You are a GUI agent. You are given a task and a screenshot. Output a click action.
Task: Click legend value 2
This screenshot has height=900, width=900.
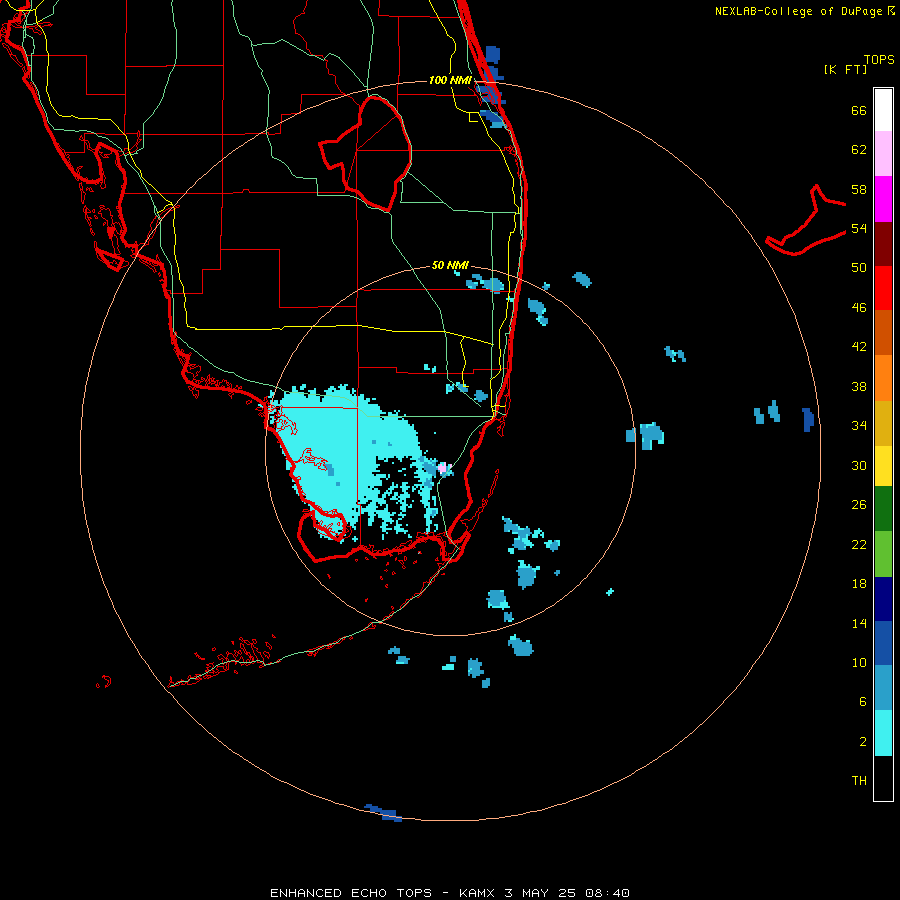tap(863, 742)
